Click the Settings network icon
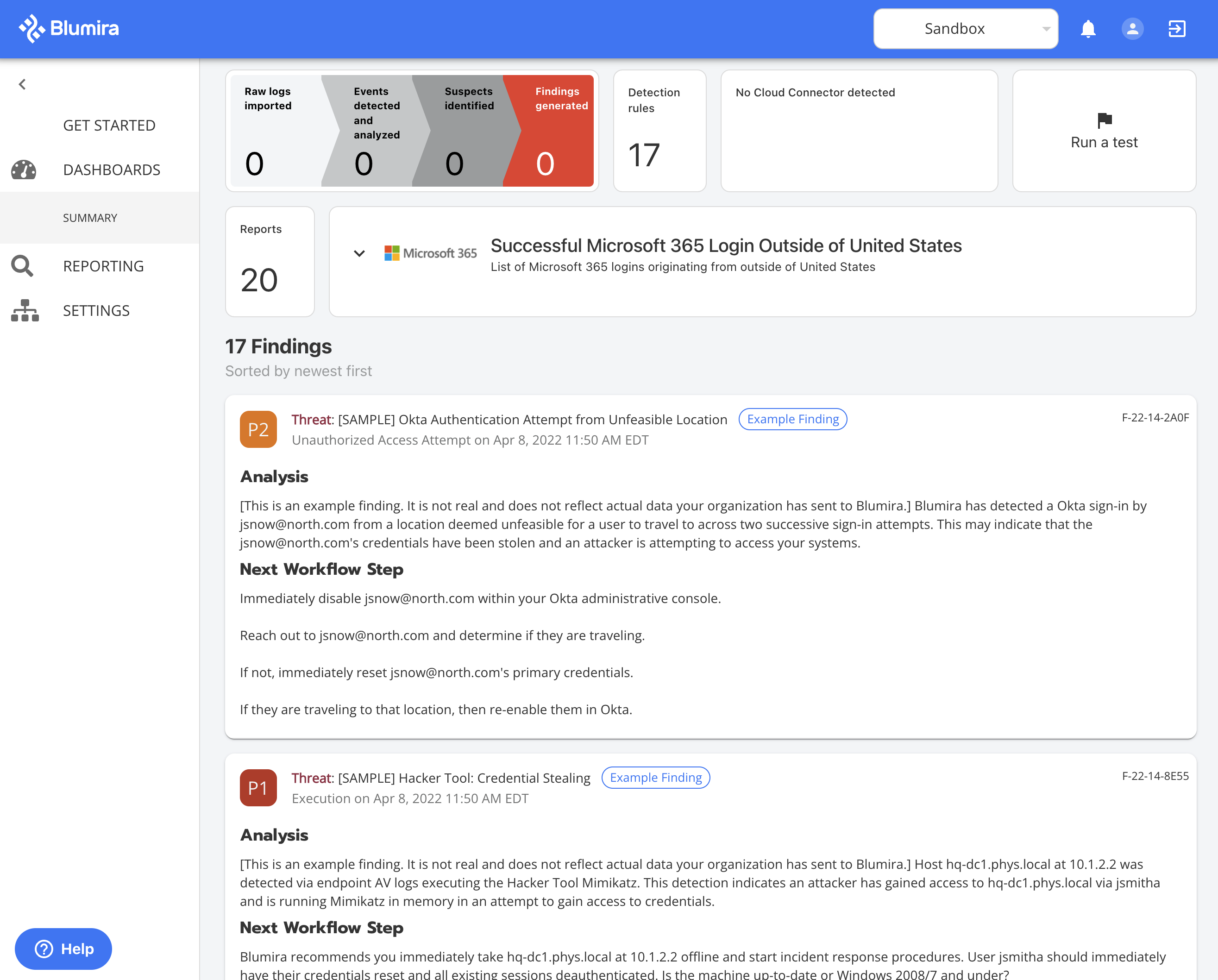 click(x=25, y=311)
